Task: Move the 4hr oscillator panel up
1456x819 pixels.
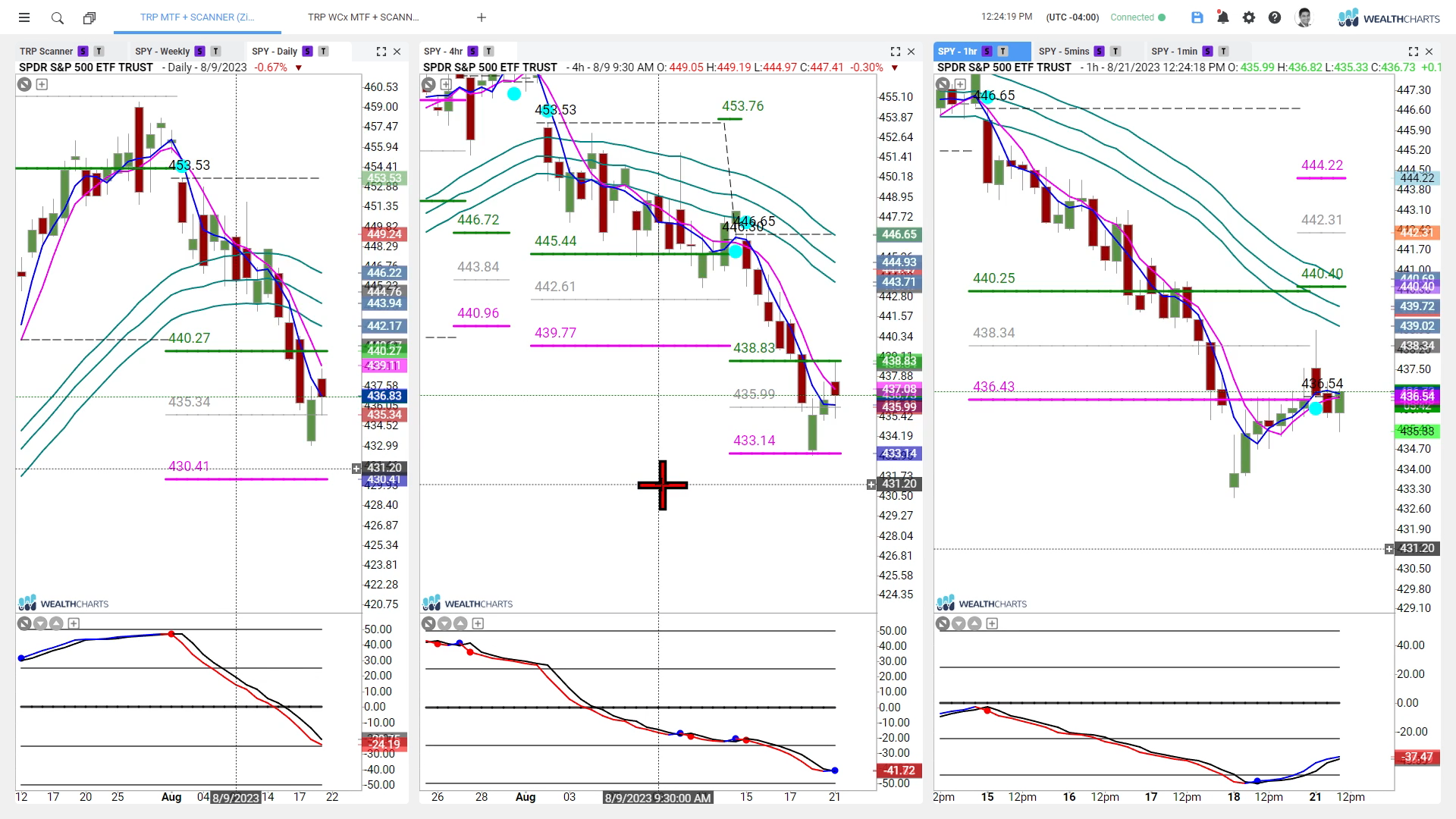Action: pos(460,623)
